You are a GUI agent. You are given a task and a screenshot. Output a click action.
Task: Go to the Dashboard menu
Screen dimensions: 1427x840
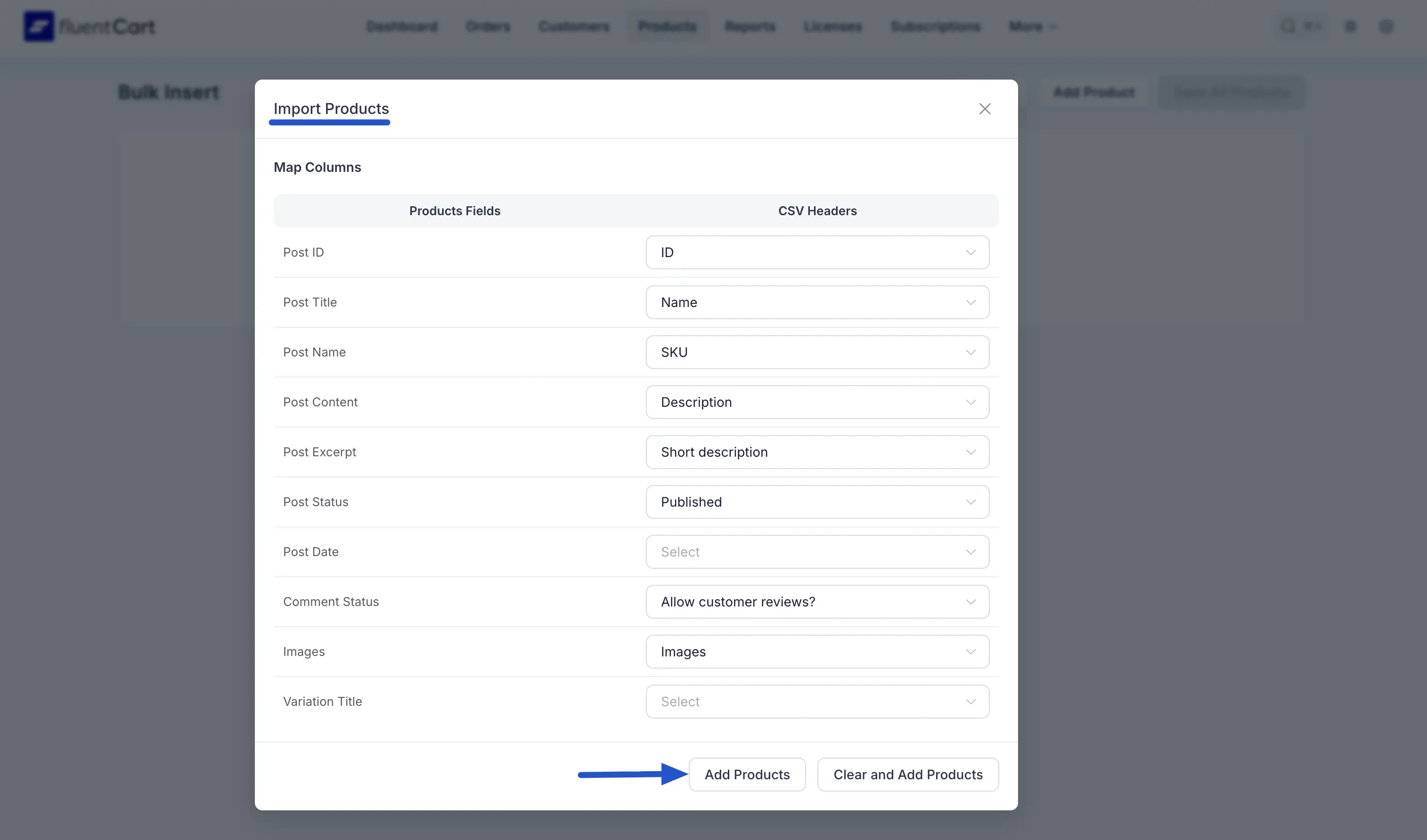pos(401,26)
